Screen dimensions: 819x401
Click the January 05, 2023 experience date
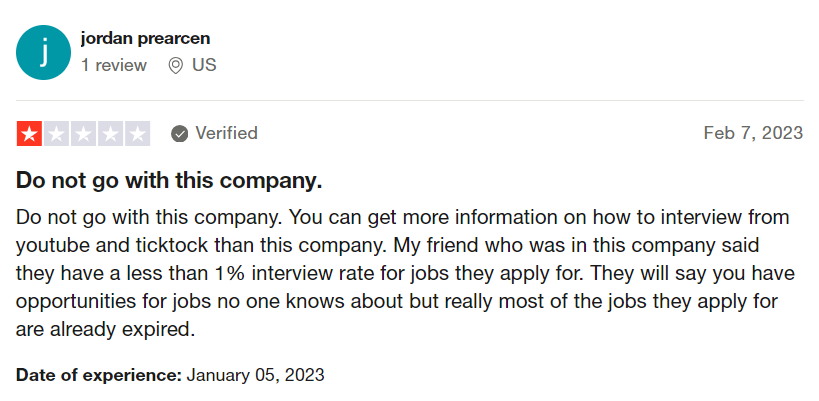point(255,375)
